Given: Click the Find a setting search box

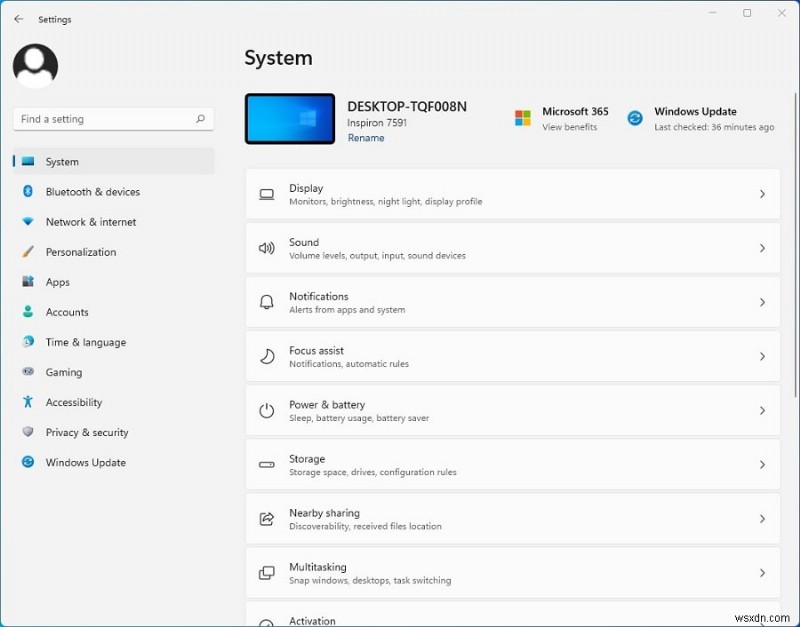Looking at the screenshot, I should tap(113, 119).
